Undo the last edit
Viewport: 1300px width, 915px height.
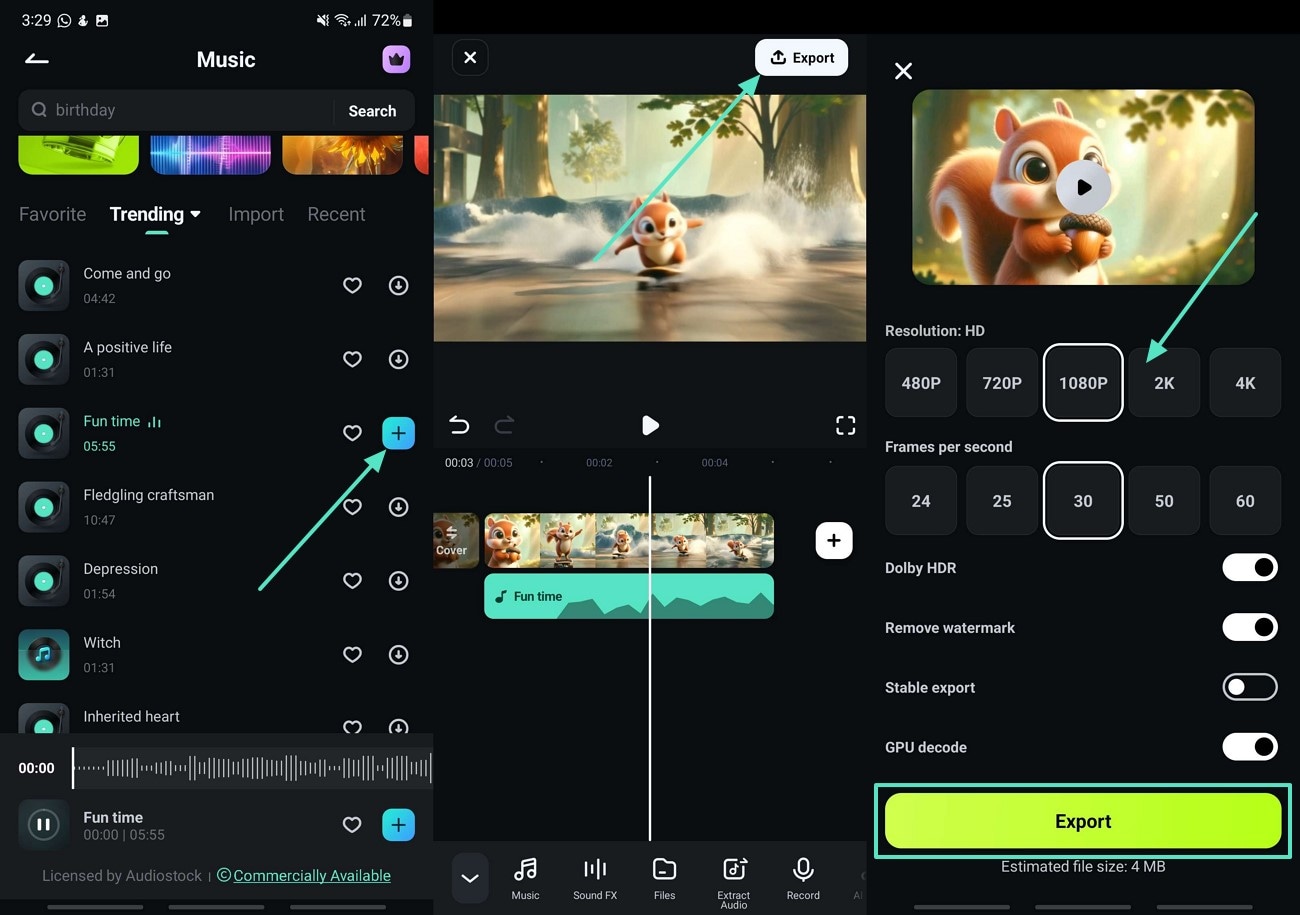tap(459, 426)
